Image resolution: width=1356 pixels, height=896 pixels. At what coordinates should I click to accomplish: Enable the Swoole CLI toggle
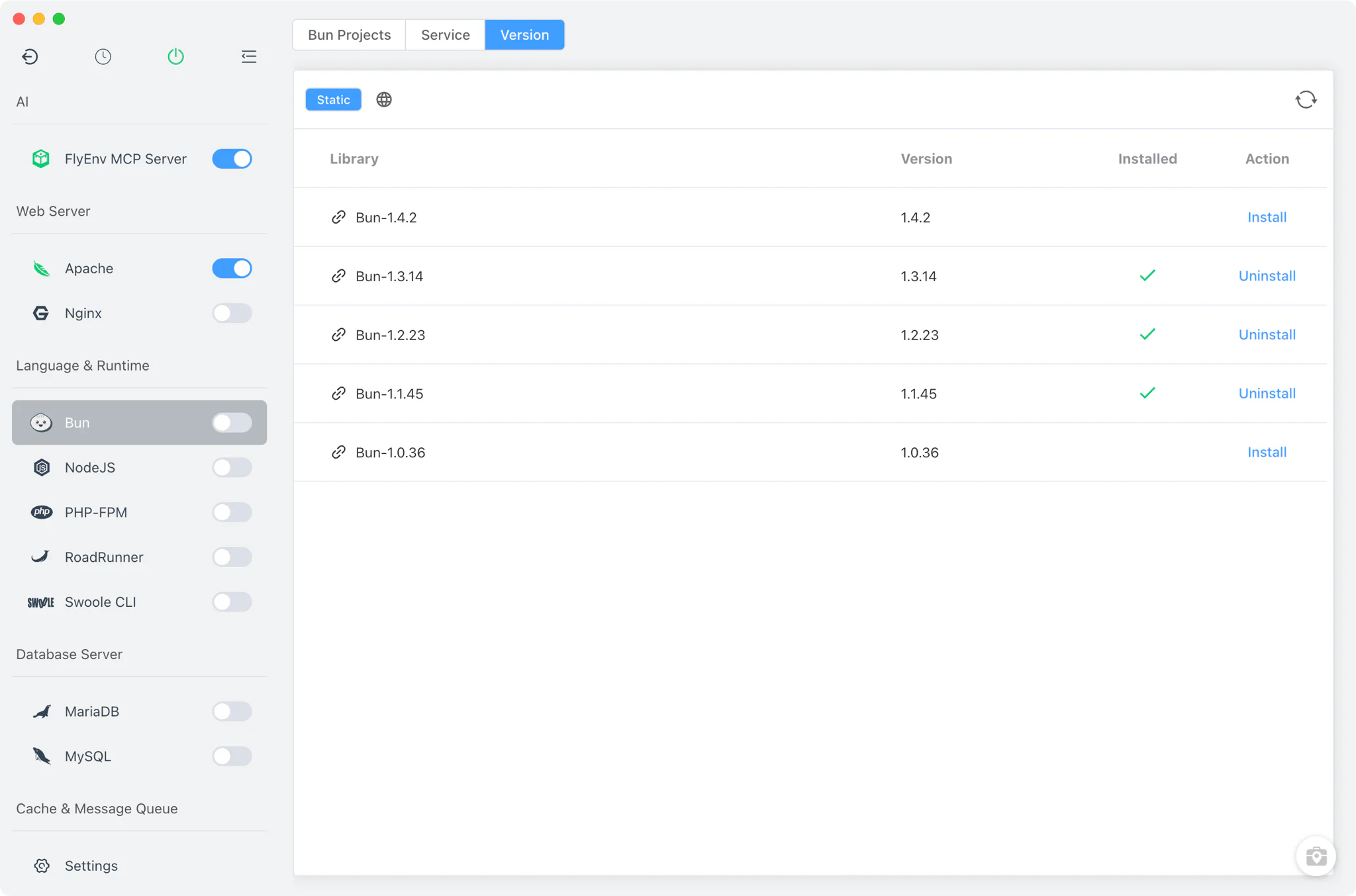(x=232, y=602)
